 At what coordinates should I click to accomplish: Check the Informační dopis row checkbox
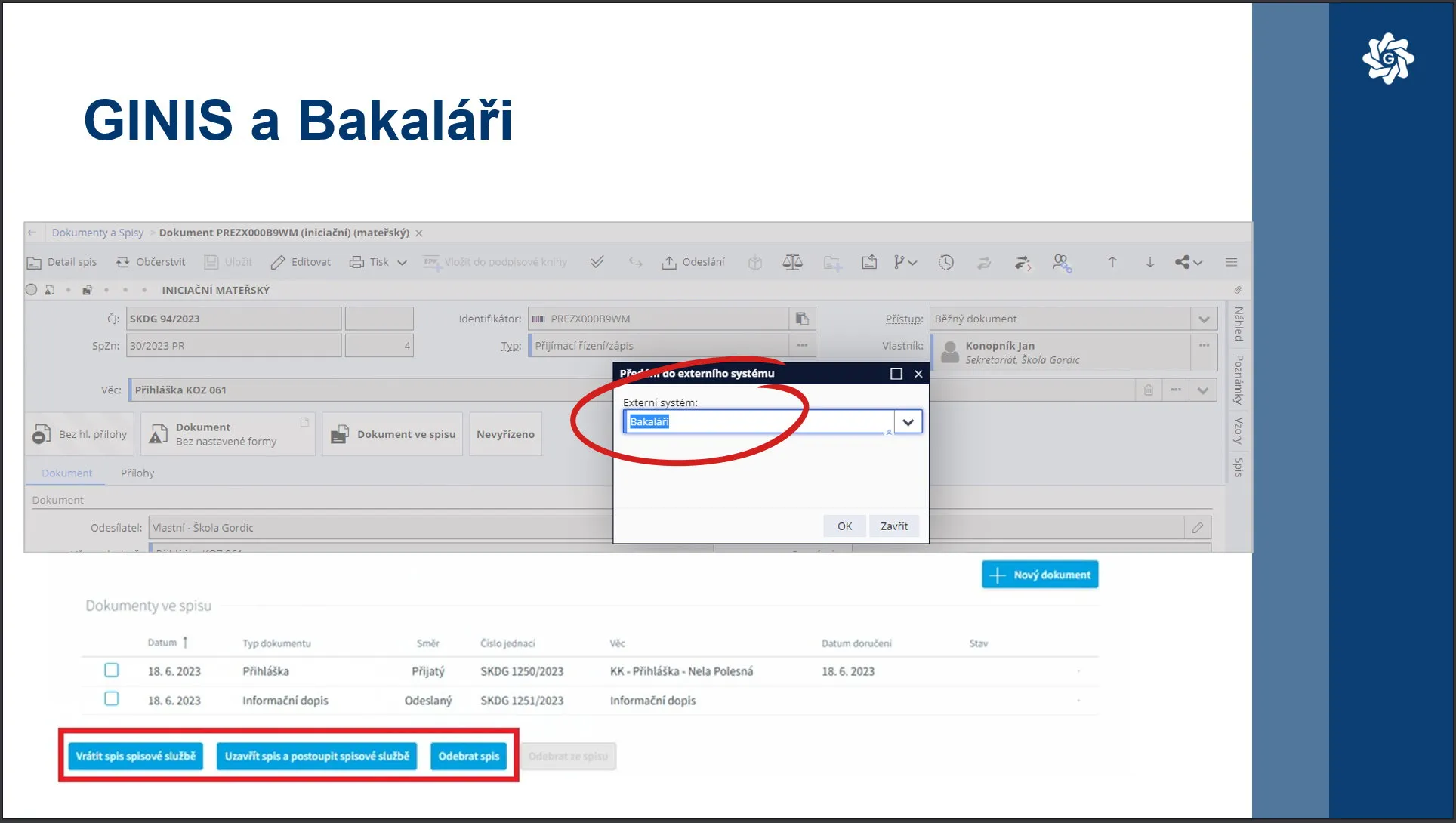coord(112,699)
